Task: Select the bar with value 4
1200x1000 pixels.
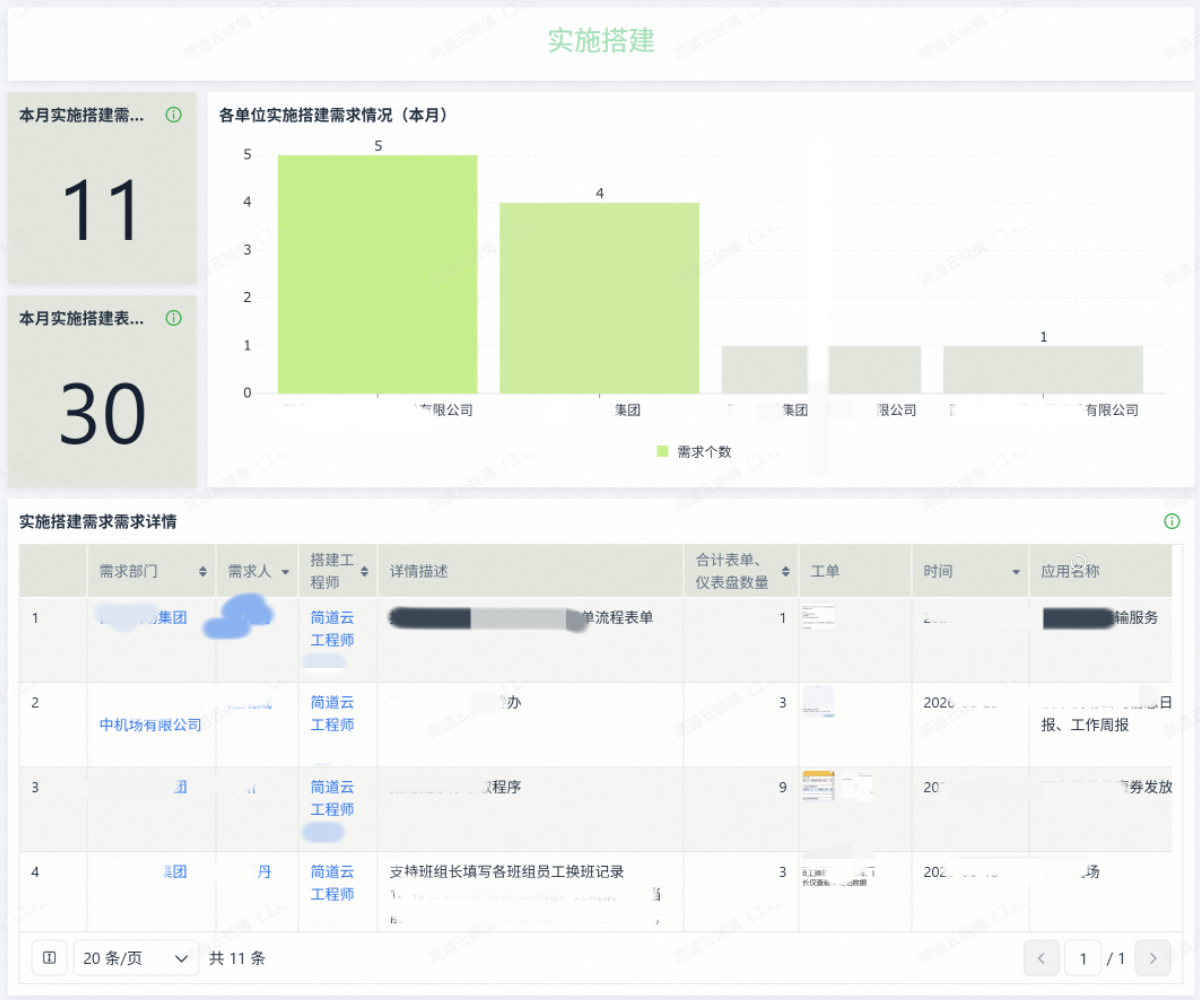Action: (x=599, y=298)
